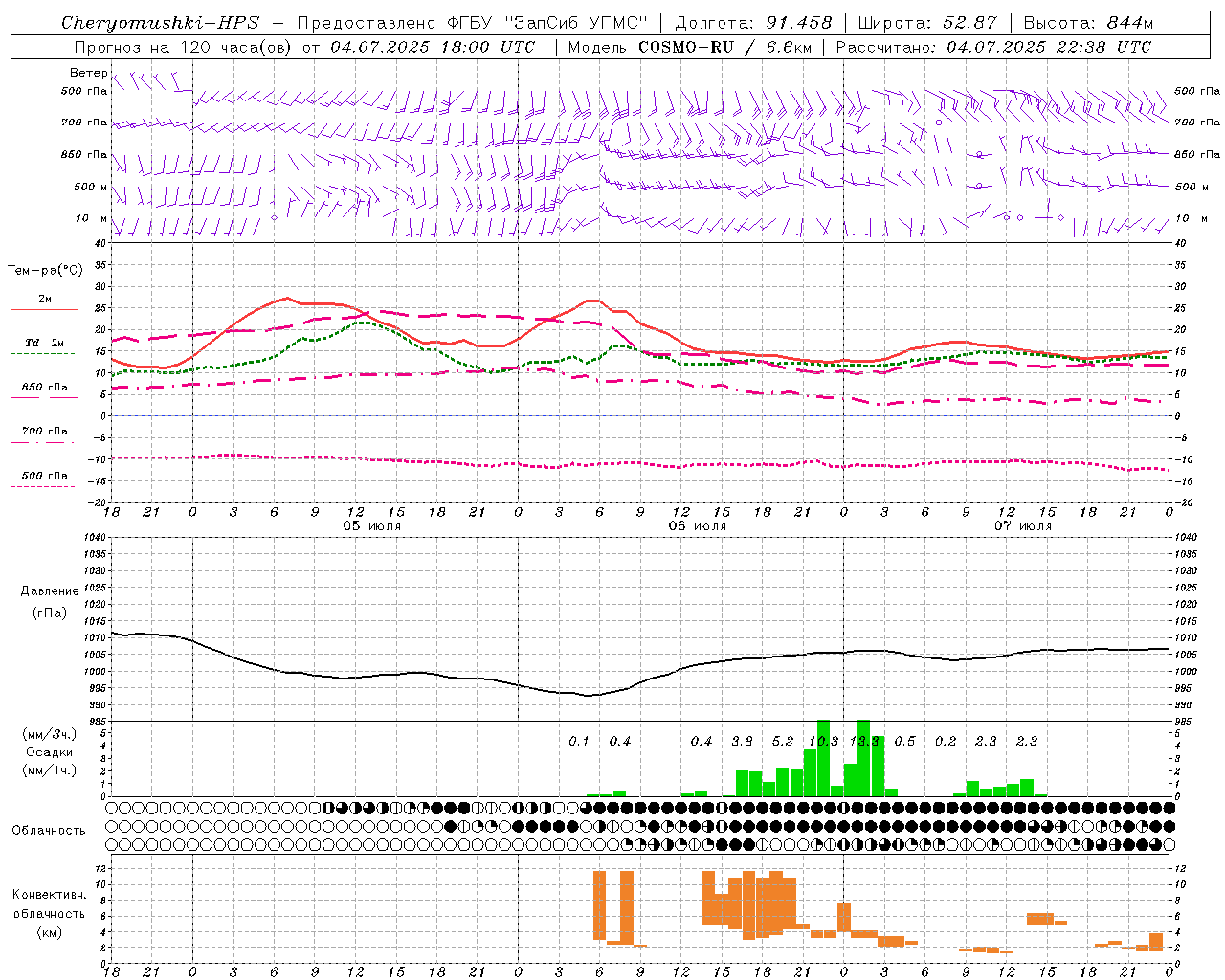Click the 5.2 precipitation value
Viewport: 1225px width, 980px height.
[783, 741]
